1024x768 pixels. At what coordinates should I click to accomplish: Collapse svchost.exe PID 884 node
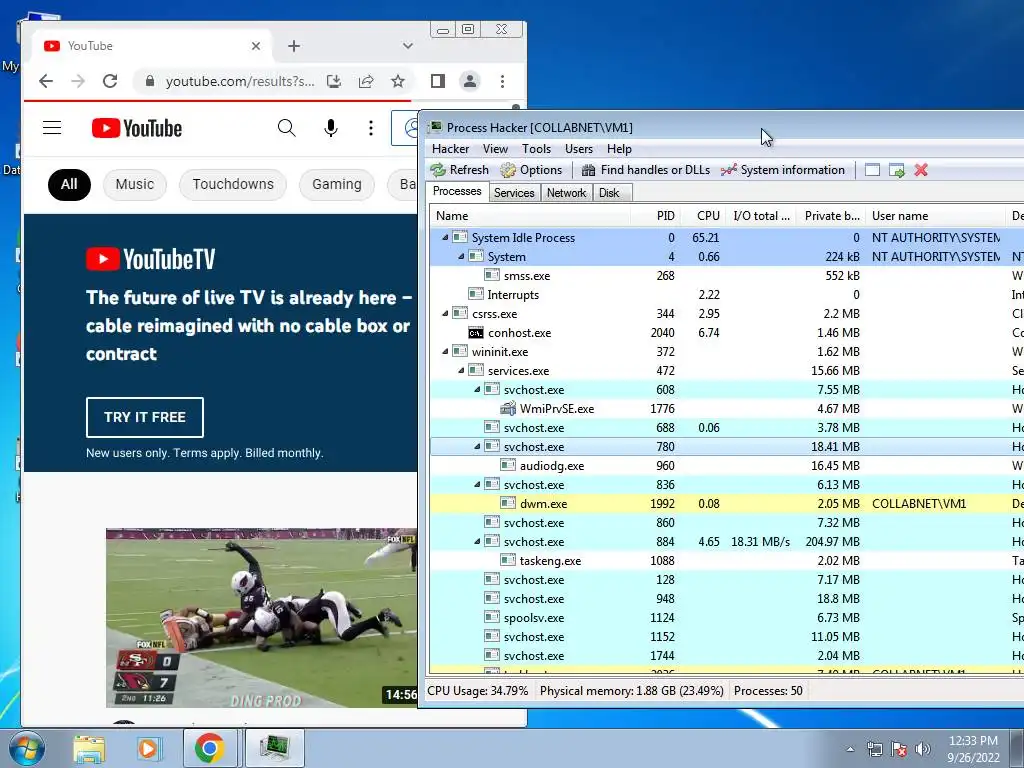(x=477, y=541)
